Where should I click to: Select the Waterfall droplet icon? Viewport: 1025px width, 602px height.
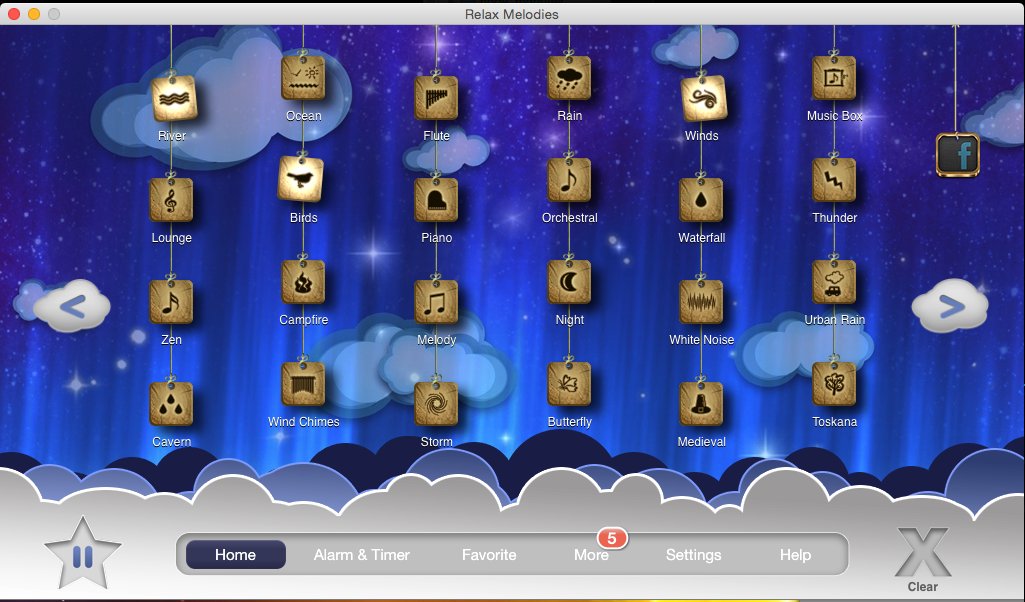701,200
